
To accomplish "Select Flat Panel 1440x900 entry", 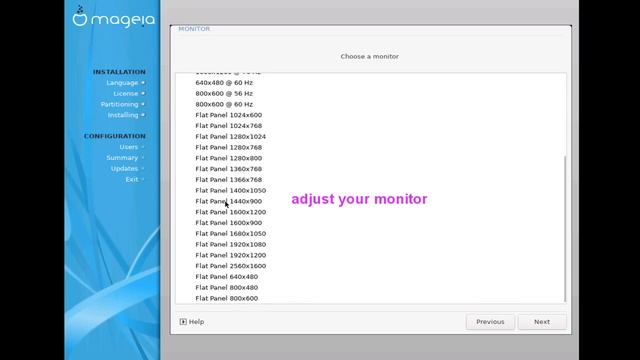I will tap(229, 201).
